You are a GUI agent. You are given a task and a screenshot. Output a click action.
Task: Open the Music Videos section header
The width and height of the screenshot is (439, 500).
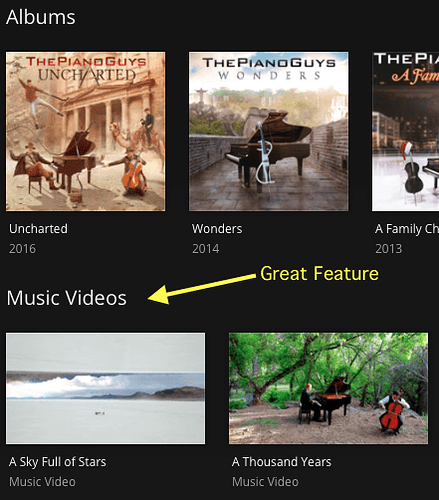point(67,298)
